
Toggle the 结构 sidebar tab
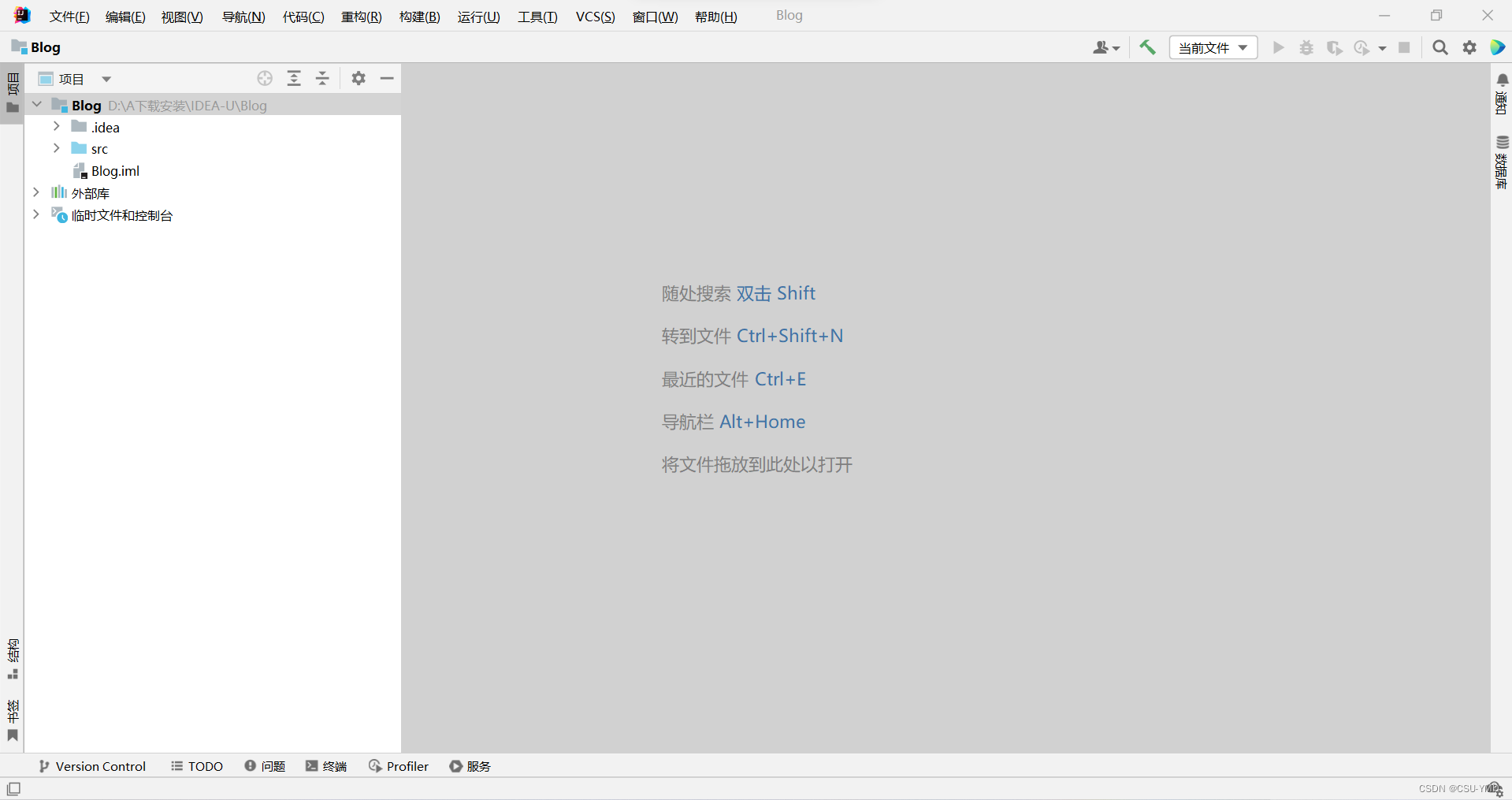click(13, 659)
